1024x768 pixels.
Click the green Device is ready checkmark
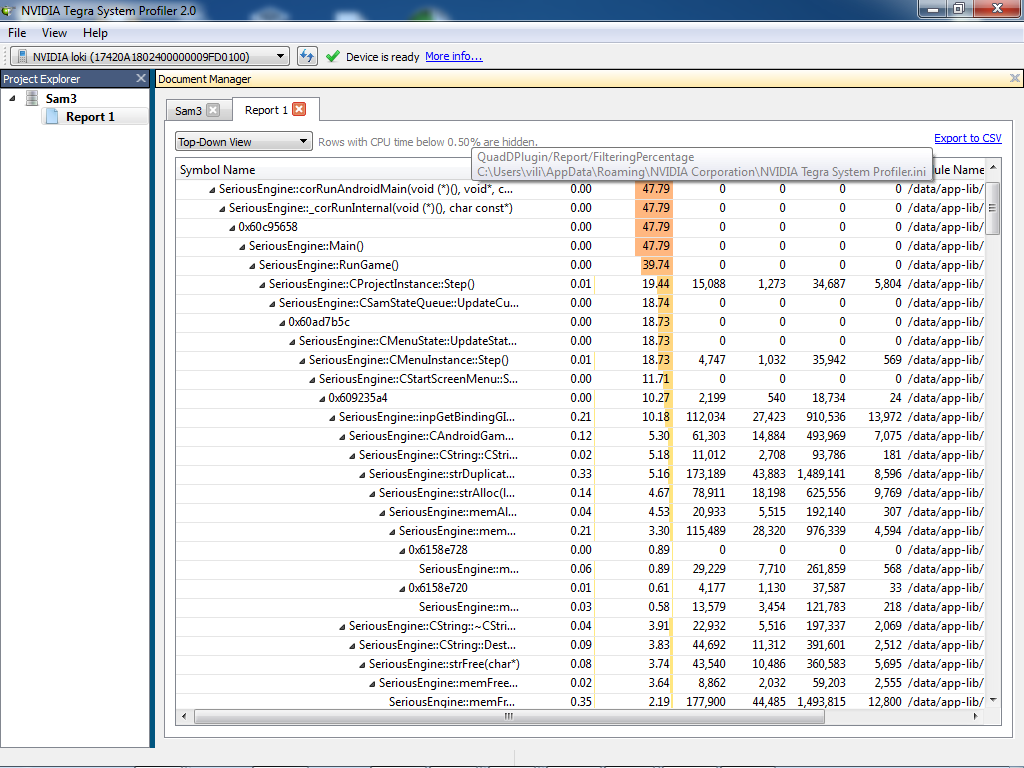pos(332,57)
